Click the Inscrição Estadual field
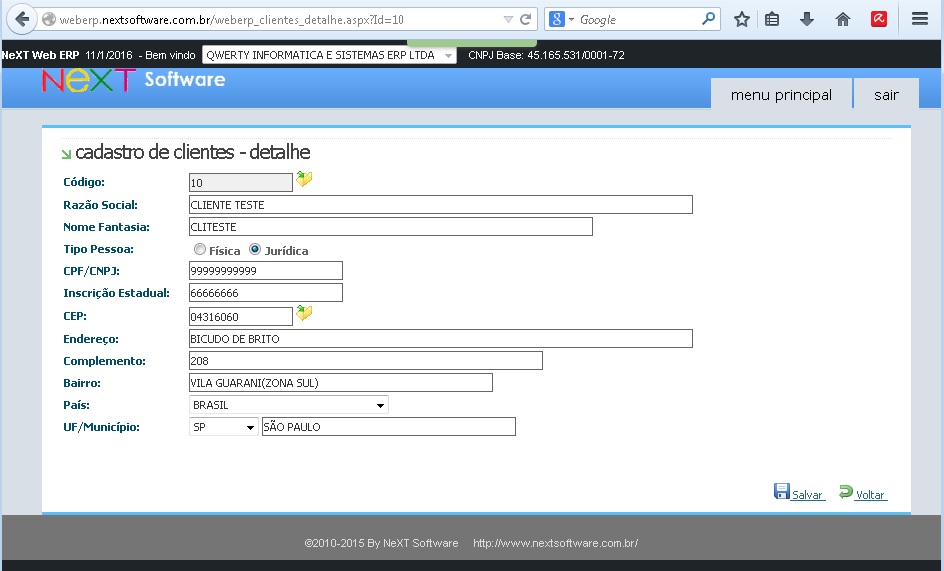Screen dimensions: 944x571 (x=266, y=293)
